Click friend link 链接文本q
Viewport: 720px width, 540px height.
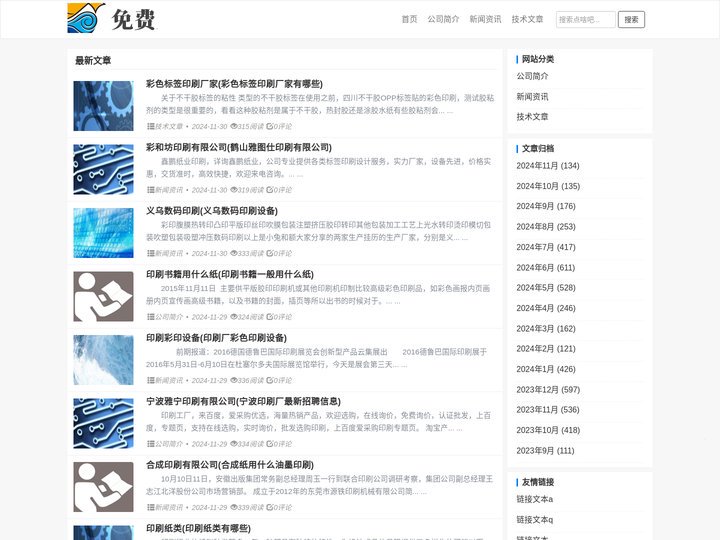(x=534, y=520)
